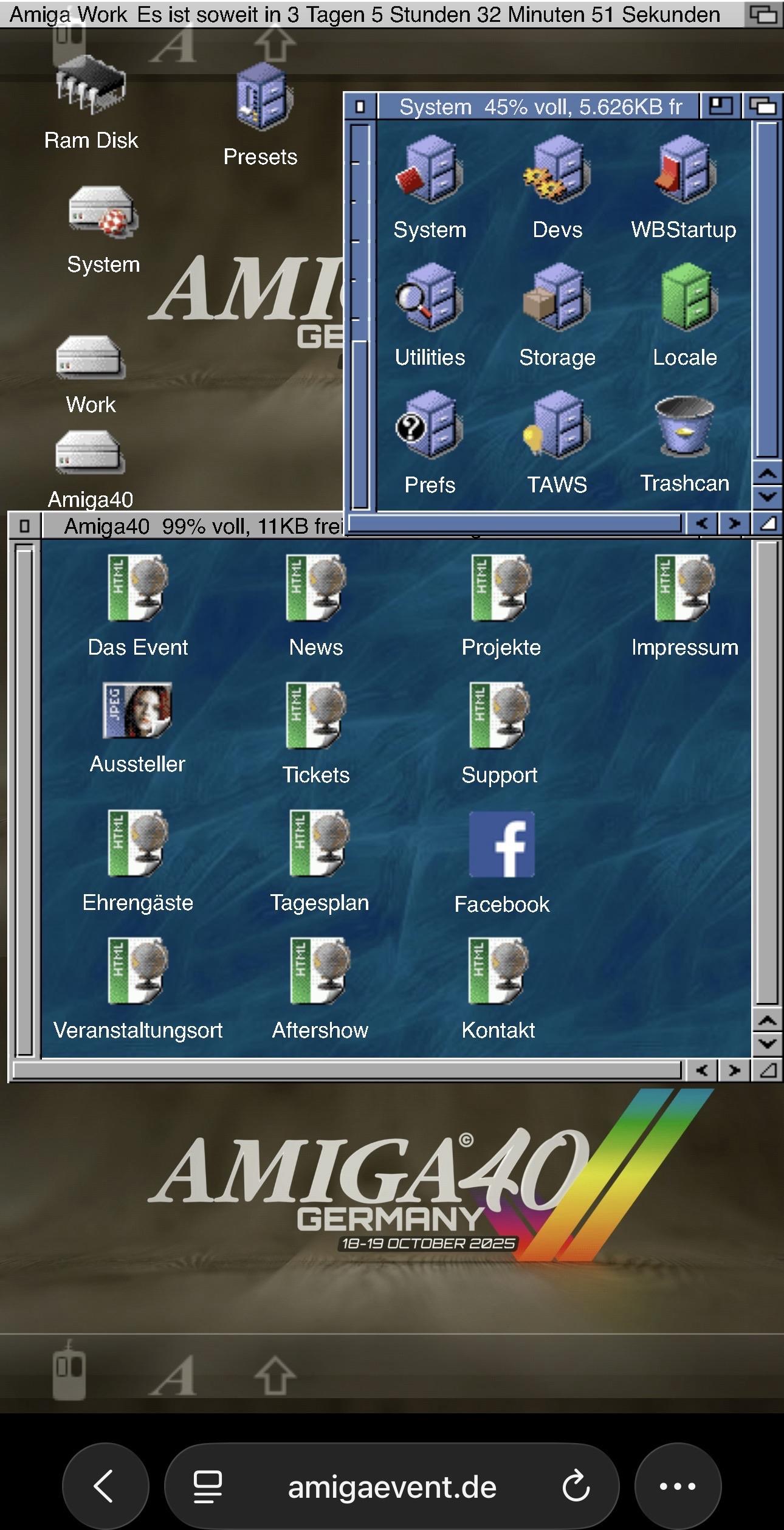Viewport: 784px width, 1530px height.
Task: Open the Support HTML icon
Action: pyautogui.click(x=500, y=715)
